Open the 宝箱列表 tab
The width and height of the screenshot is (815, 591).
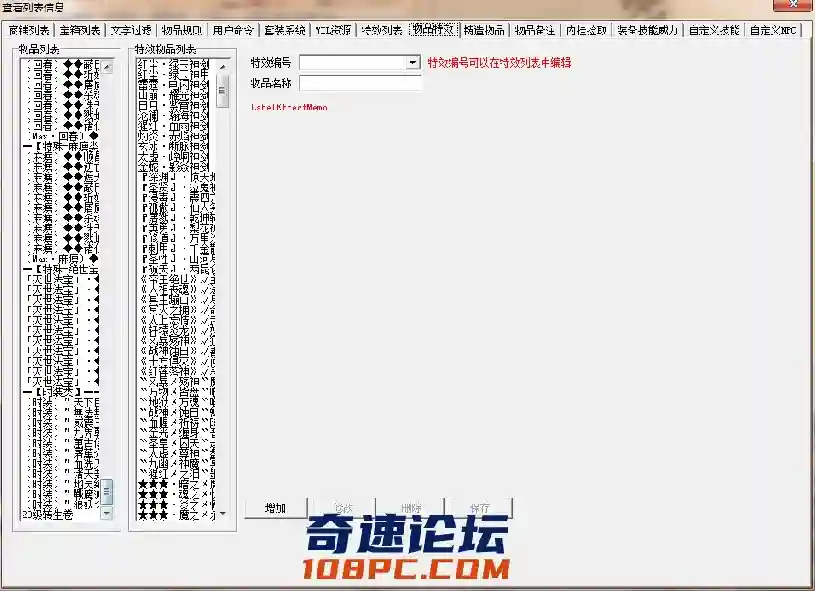[80, 30]
